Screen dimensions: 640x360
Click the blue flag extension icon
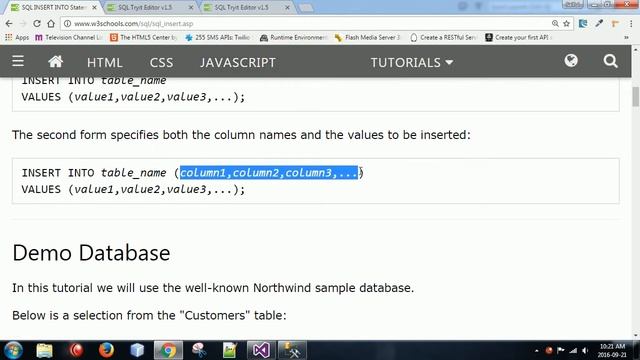click(583, 24)
